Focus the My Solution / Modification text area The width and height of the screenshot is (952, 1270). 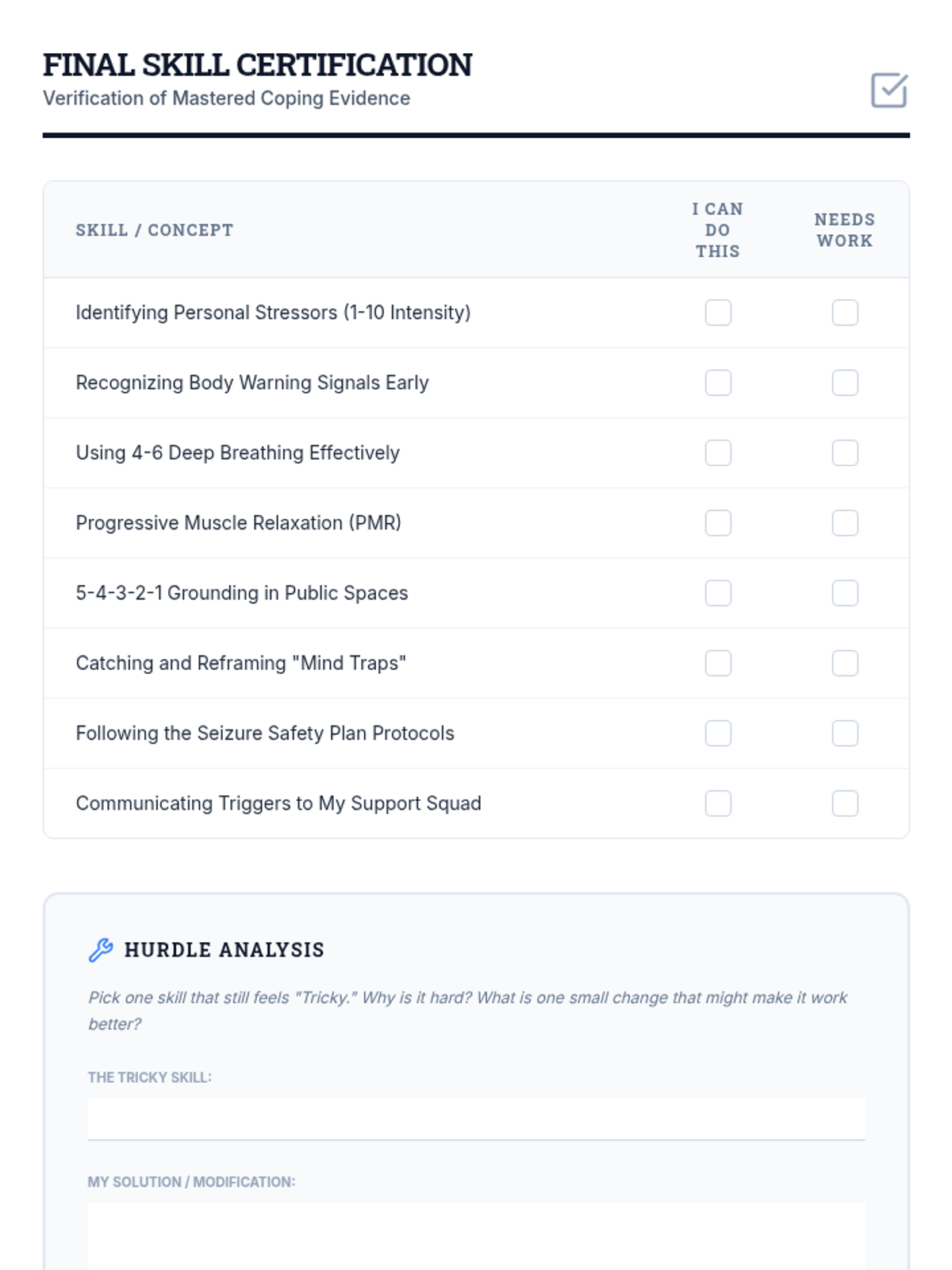(x=476, y=1235)
